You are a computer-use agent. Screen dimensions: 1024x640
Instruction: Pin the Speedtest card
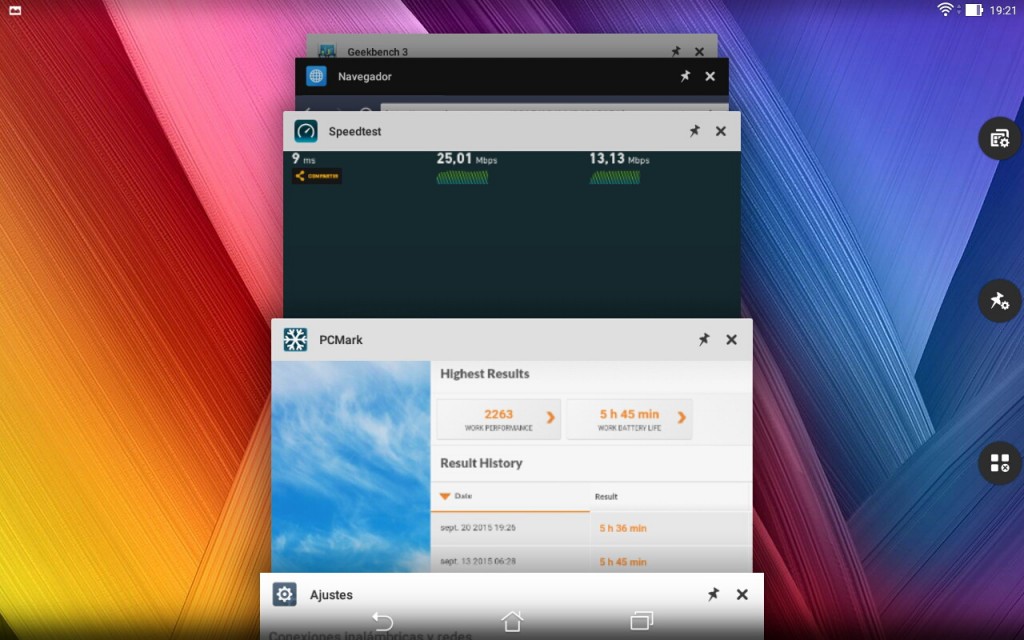(695, 131)
